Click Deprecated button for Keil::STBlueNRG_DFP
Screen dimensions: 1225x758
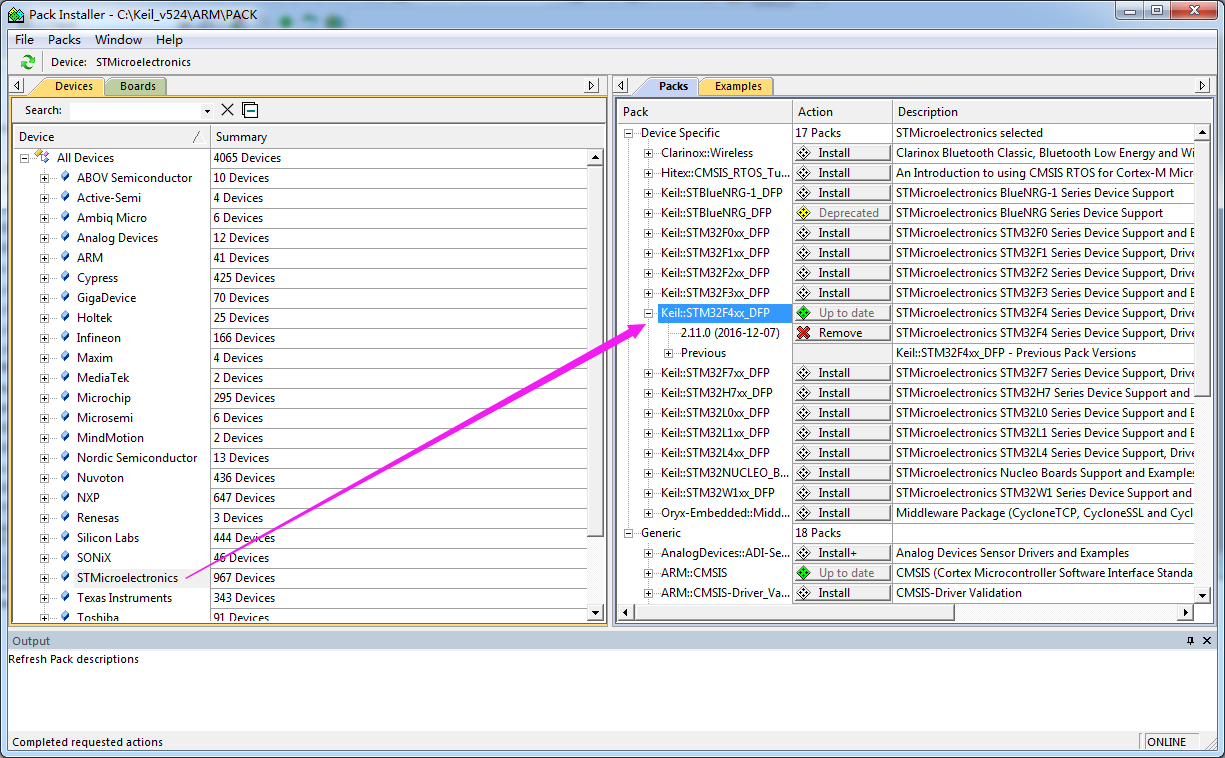842,213
